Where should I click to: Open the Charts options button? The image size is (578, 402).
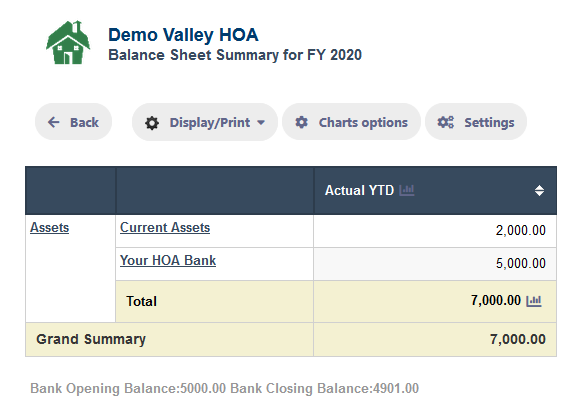click(351, 122)
